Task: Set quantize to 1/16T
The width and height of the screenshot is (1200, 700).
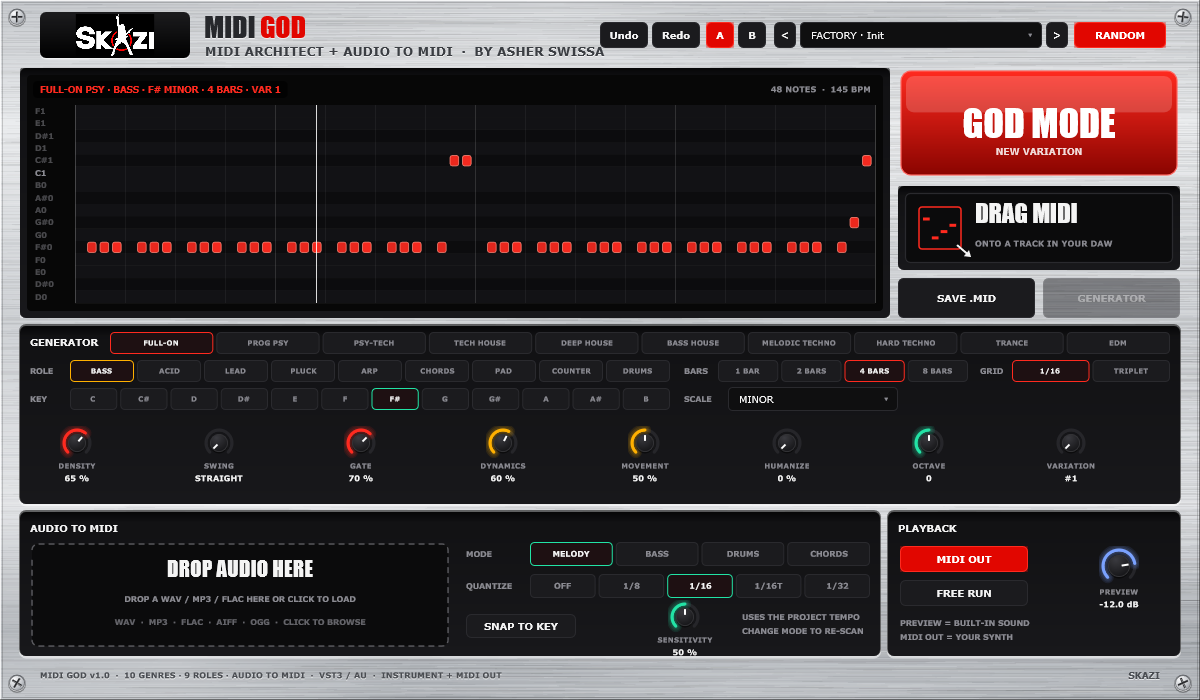Action: click(x=768, y=586)
